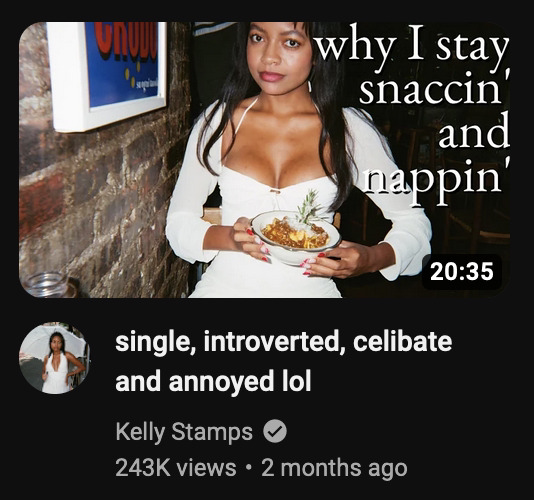Click the dot separator after views count
The width and height of the screenshot is (534, 500).
(x=249, y=468)
